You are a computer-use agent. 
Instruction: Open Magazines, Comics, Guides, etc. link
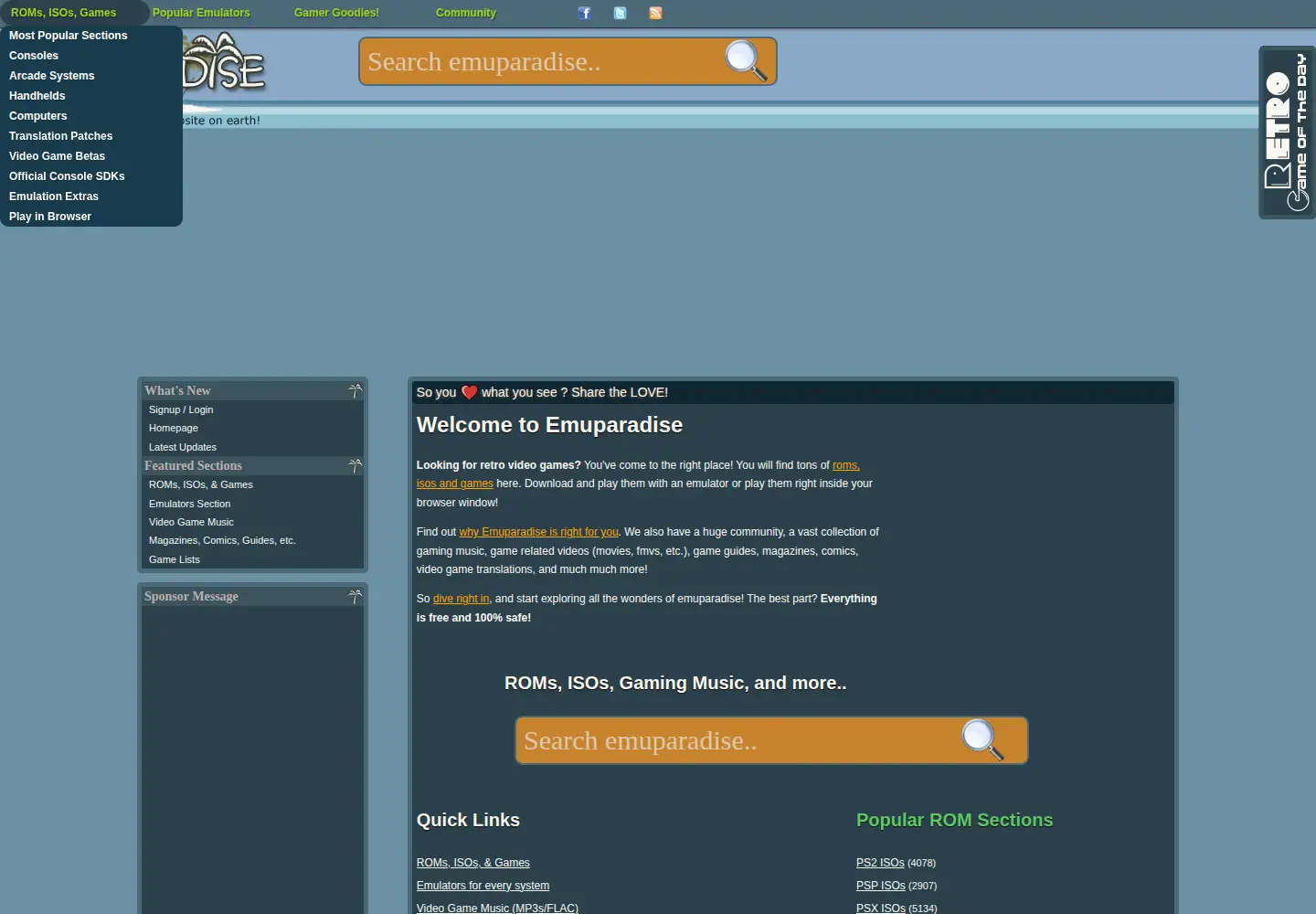click(222, 540)
